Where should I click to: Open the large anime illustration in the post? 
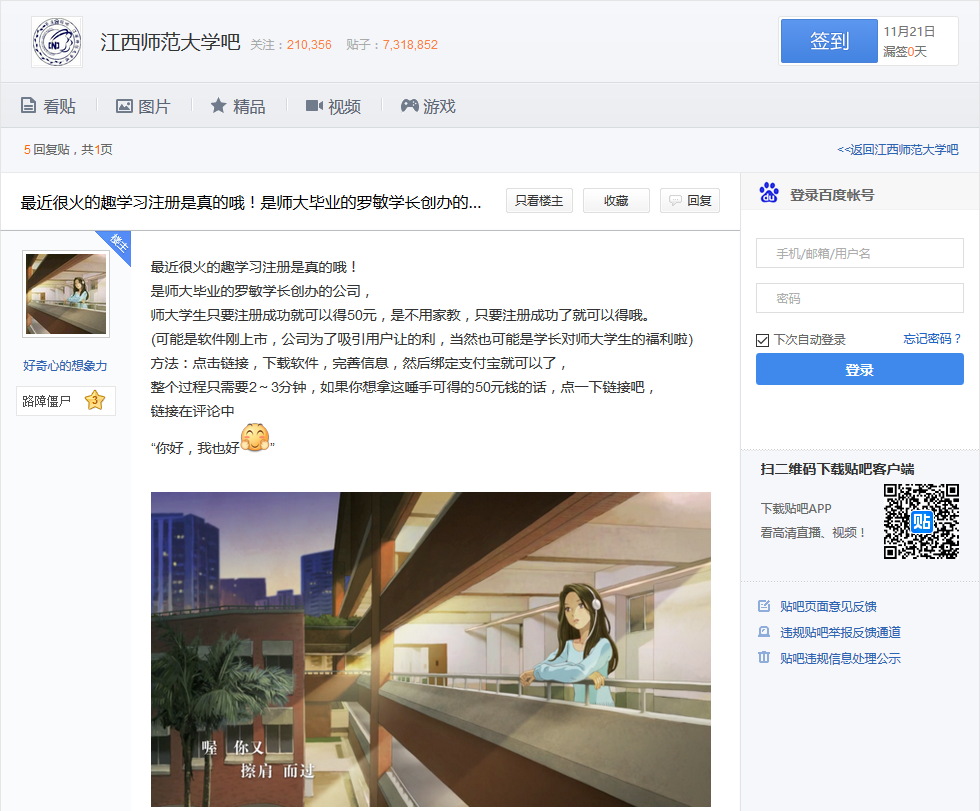[431, 649]
